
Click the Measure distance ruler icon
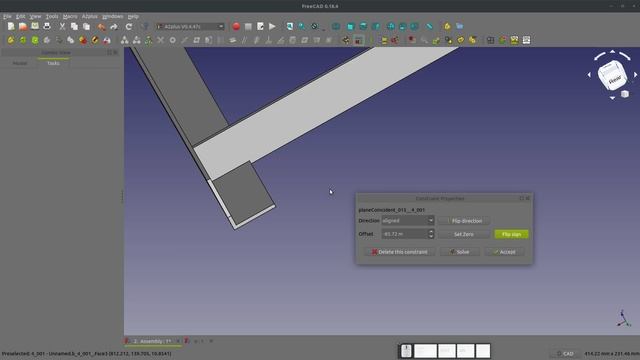click(x=429, y=27)
